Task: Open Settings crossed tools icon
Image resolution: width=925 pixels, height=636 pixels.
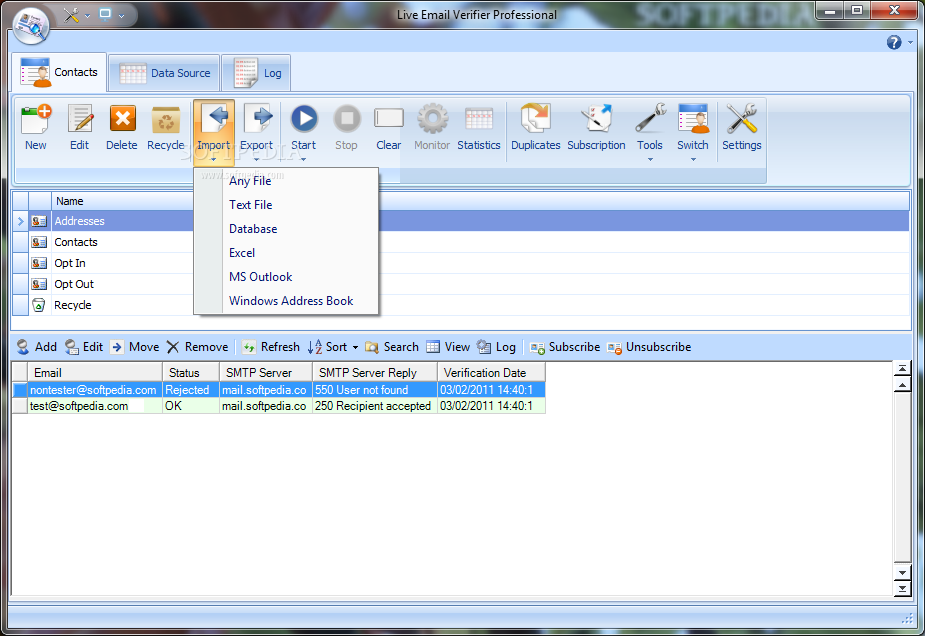Action: click(x=742, y=119)
